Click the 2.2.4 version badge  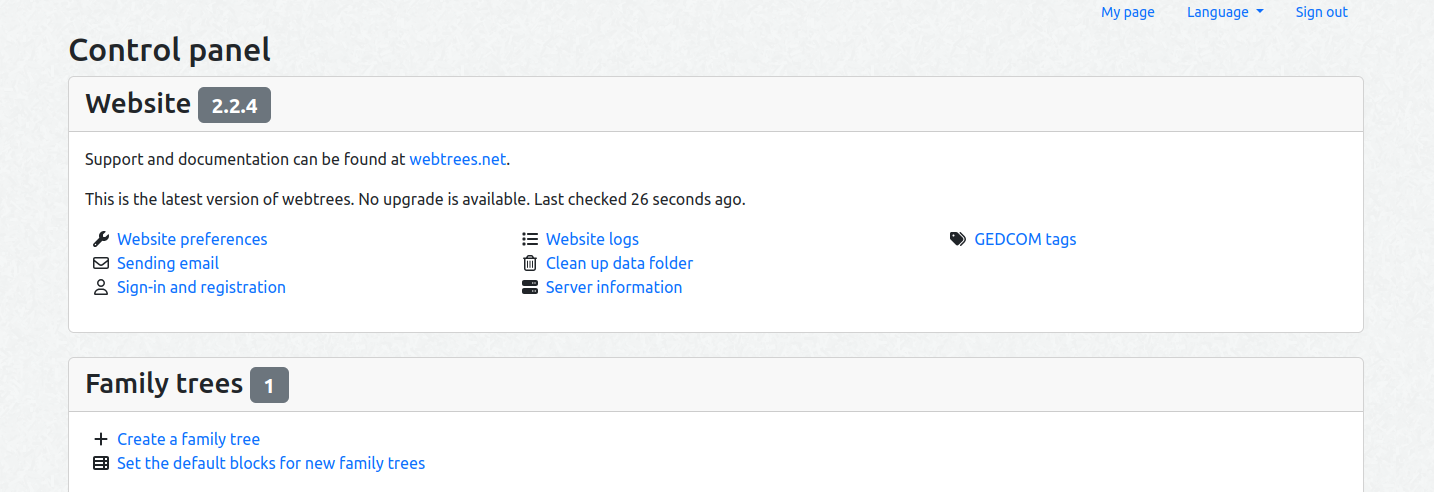pos(234,105)
